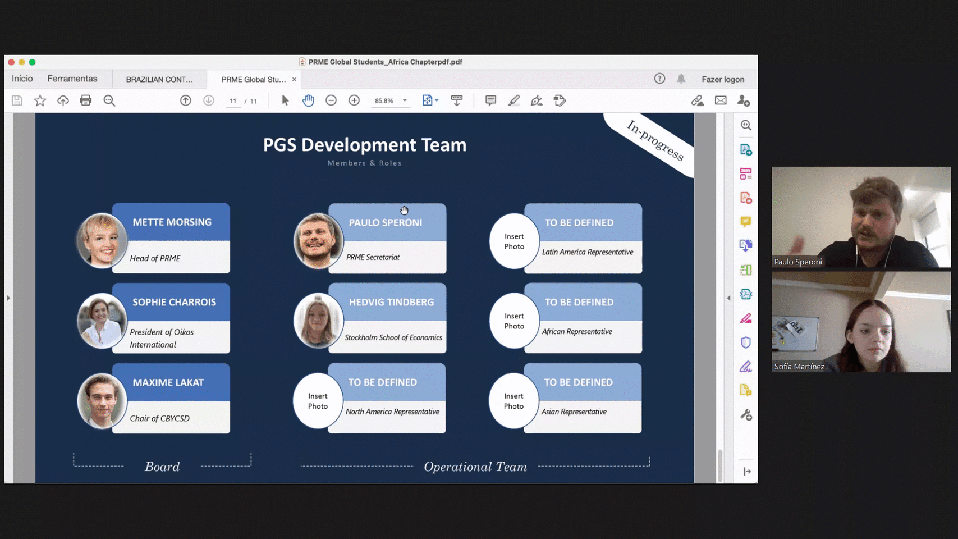The image size is (958, 539).
Task: Print the document with printer icon
Action: [86, 101]
